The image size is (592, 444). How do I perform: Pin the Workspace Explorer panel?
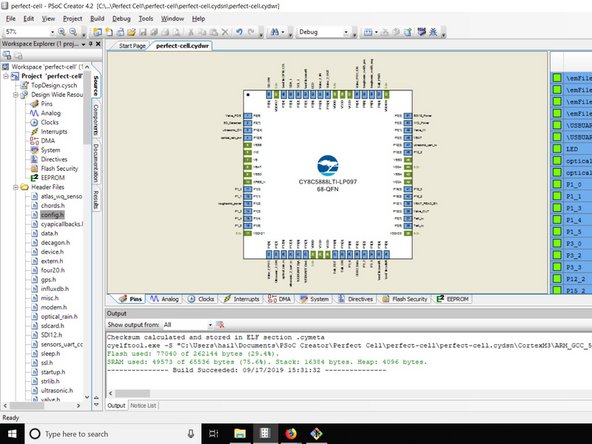(91, 44)
